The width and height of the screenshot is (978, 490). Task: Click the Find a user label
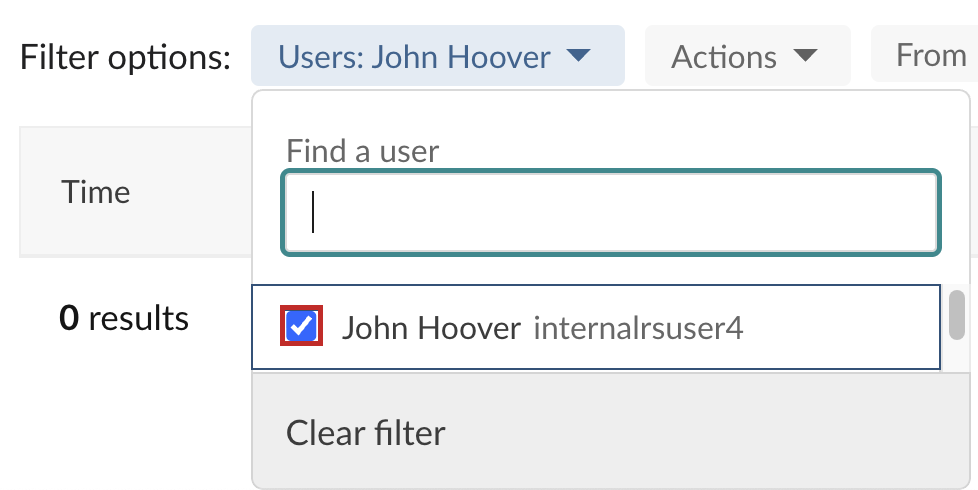click(x=362, y=151)
